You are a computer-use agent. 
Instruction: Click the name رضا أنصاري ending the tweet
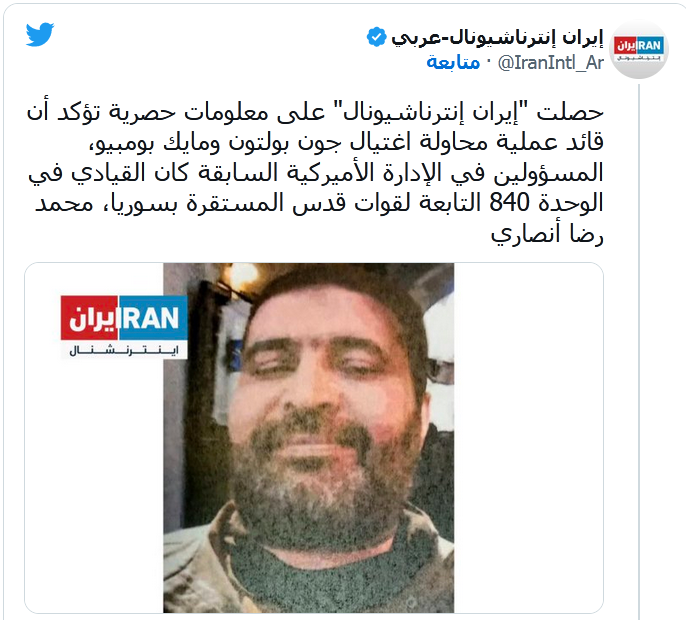tap(547, 234)
